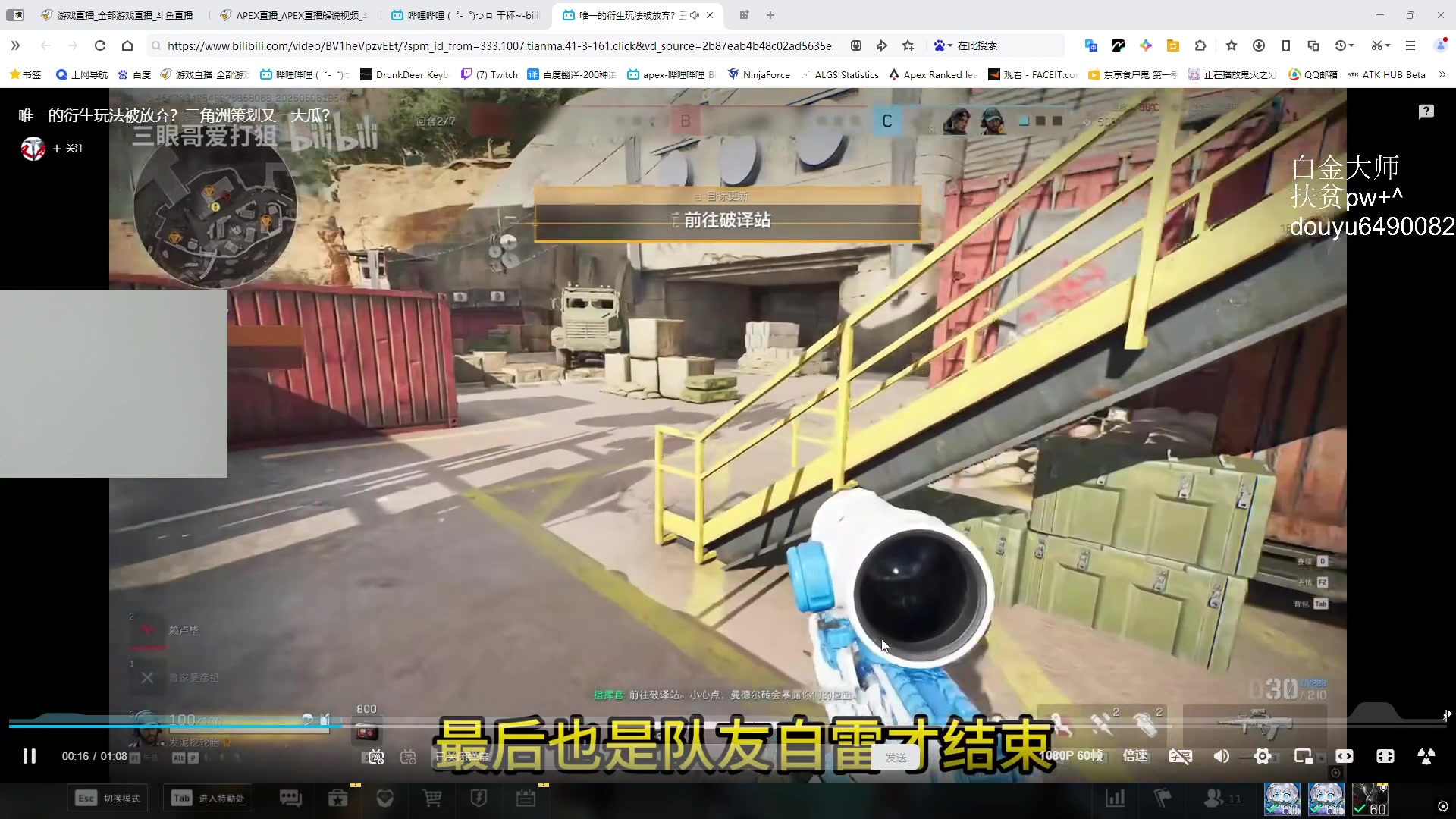The image size is (1456, 819).
Task: Open the QQ邮箱 bookmark
Action: pyautogui.click(x=1313, y=74)
